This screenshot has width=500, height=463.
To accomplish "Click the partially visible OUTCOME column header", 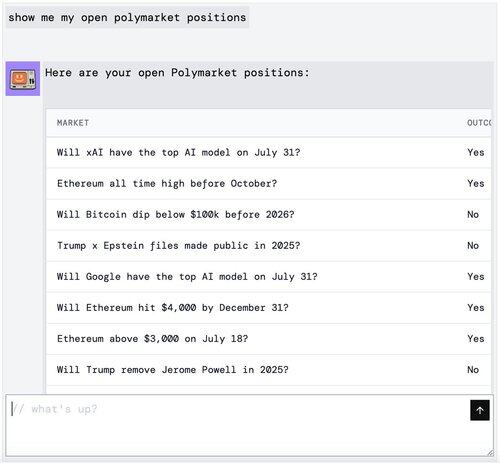I will (479, 123).
